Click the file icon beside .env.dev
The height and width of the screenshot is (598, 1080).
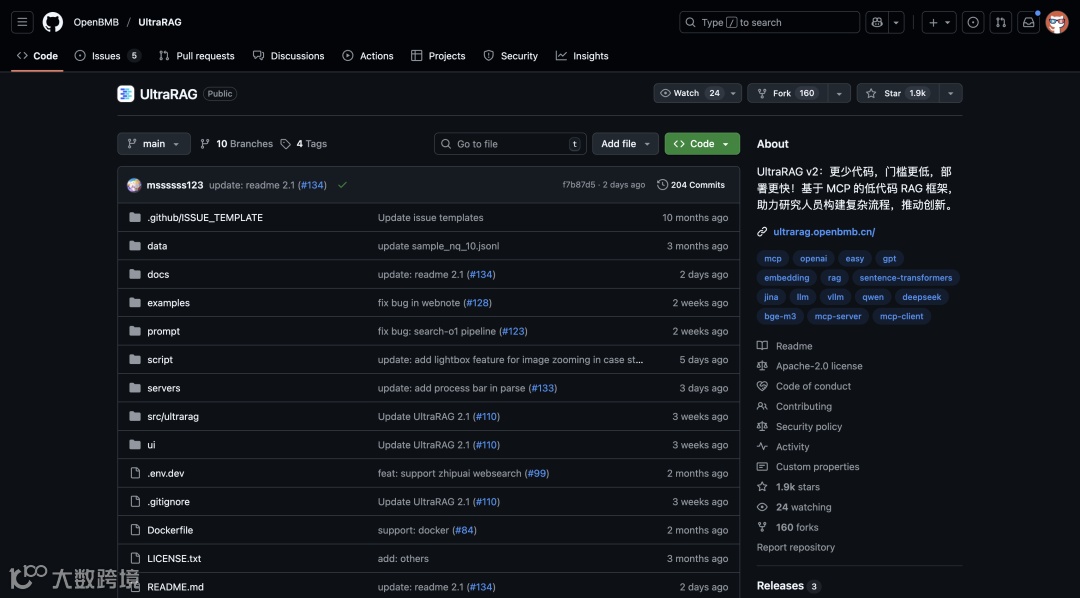point(135,473)
